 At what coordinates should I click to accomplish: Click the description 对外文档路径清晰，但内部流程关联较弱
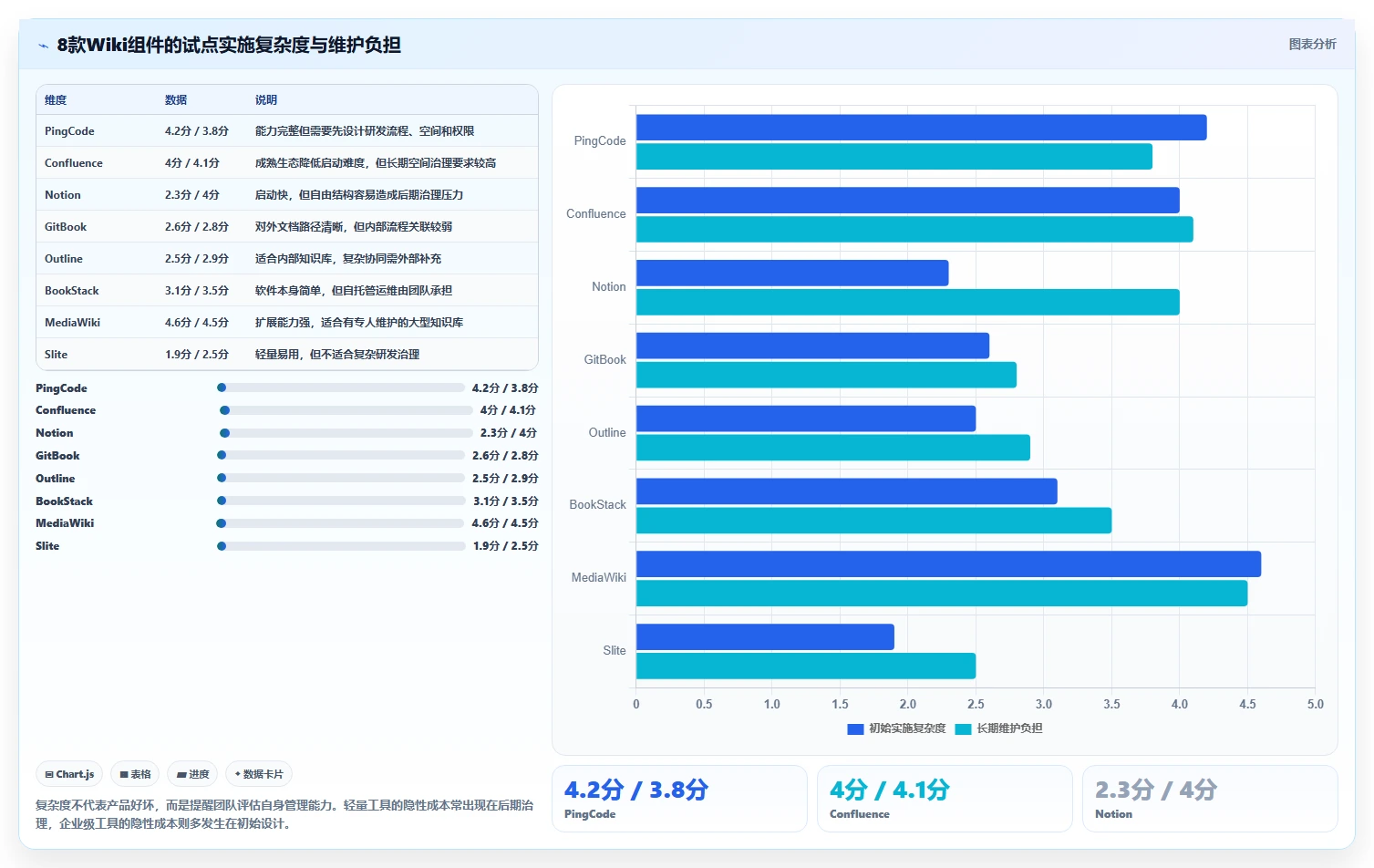click(x=354, y=227)
